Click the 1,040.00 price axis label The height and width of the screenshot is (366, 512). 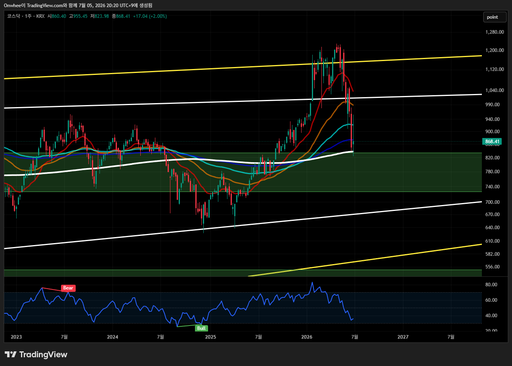tap(494, 90)
